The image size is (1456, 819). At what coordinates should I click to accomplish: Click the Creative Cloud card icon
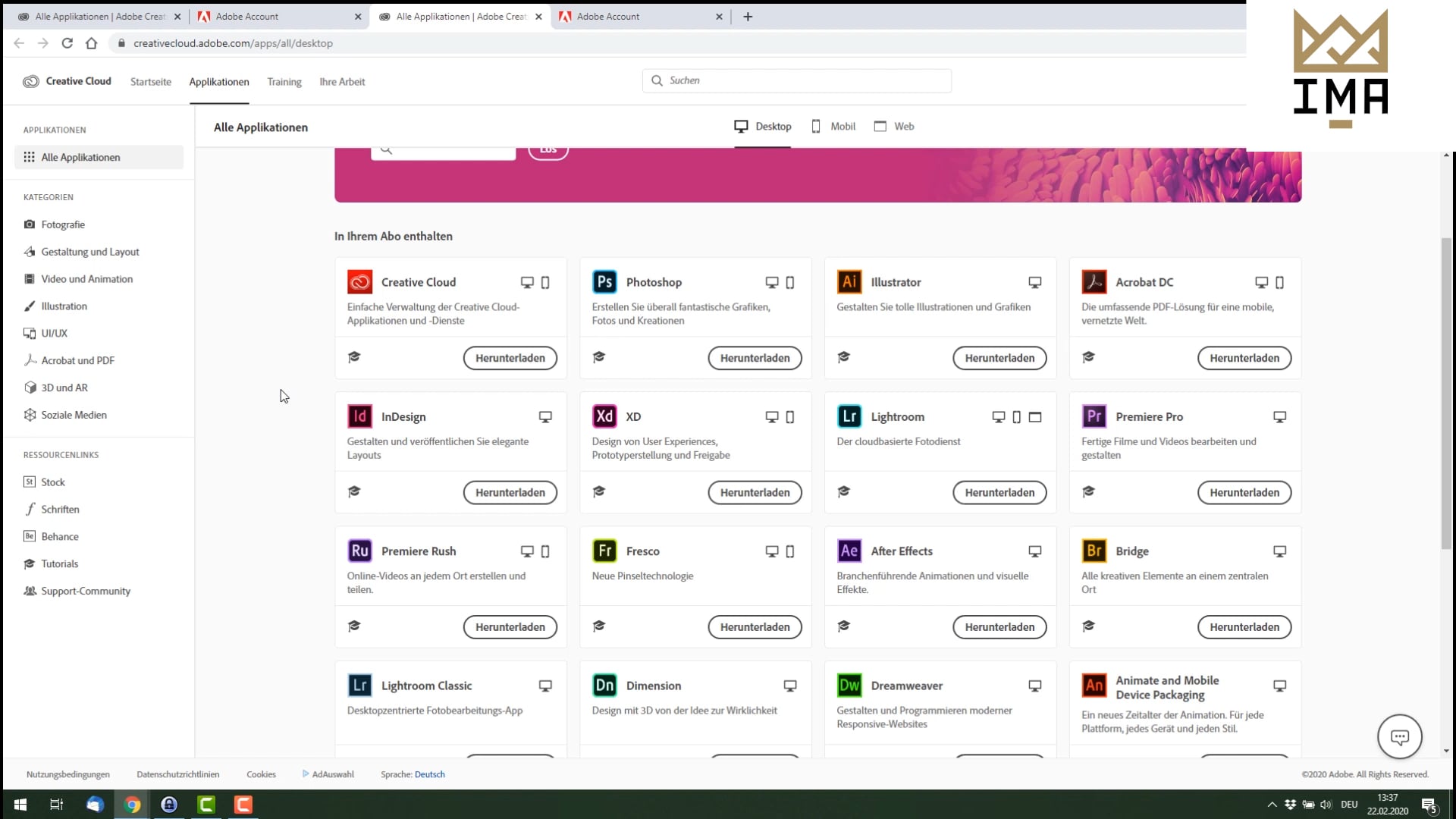359,282
